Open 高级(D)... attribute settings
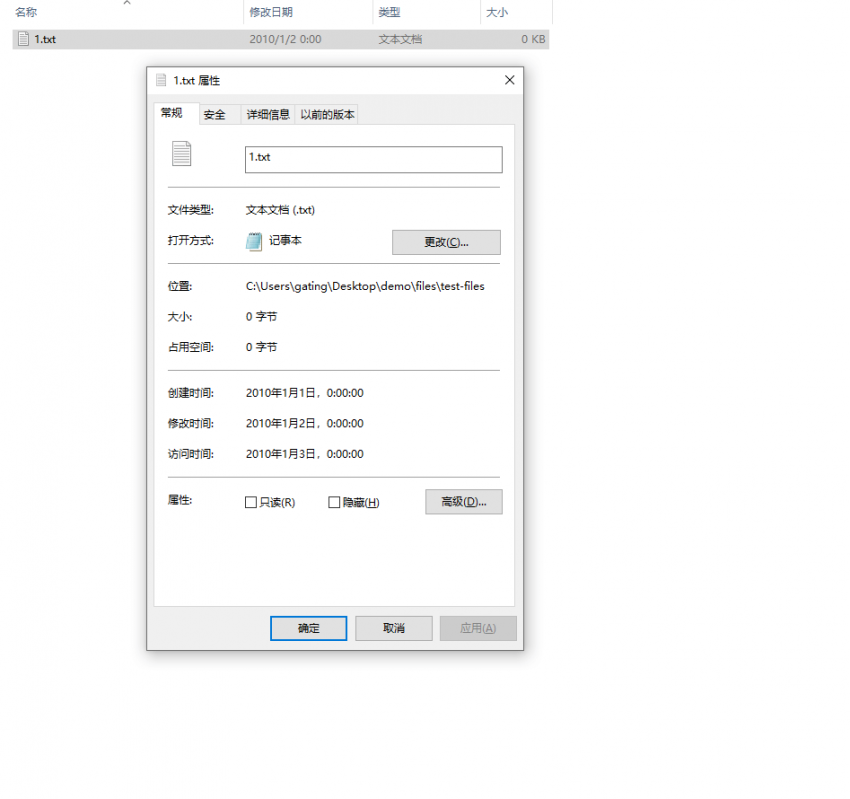Image resolution: width=850 pixels, height=799 pixels. tap(463, 502)
